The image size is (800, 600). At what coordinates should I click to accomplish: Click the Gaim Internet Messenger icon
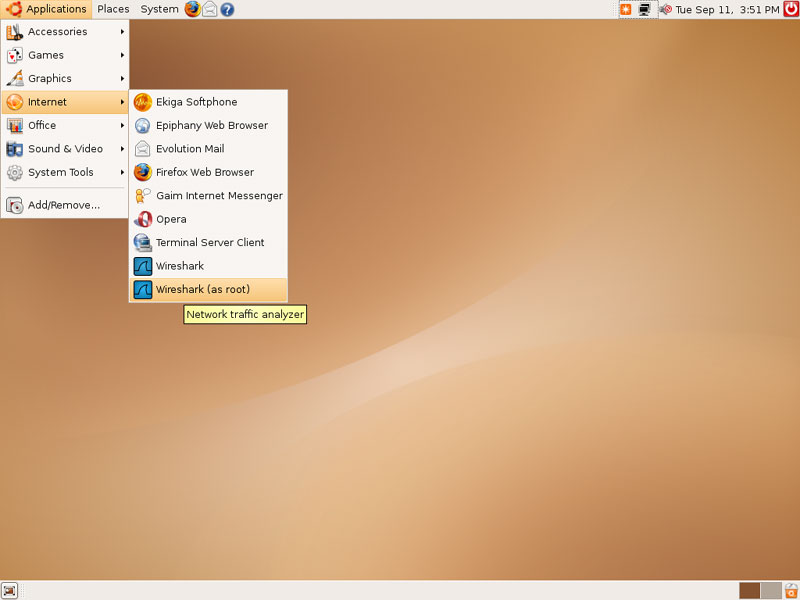142,196
